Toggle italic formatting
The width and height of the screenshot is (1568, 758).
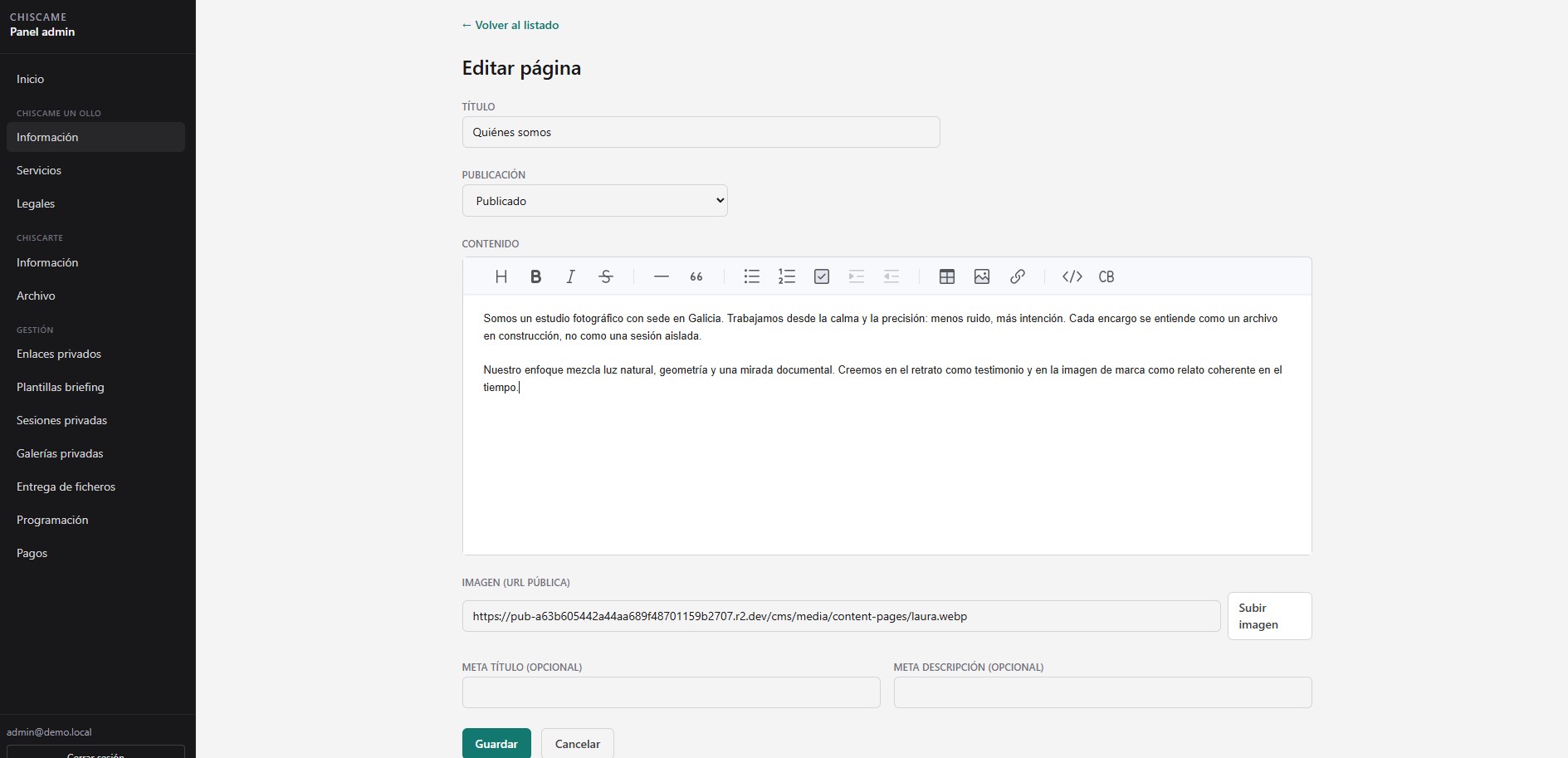[x=570, y=276]
